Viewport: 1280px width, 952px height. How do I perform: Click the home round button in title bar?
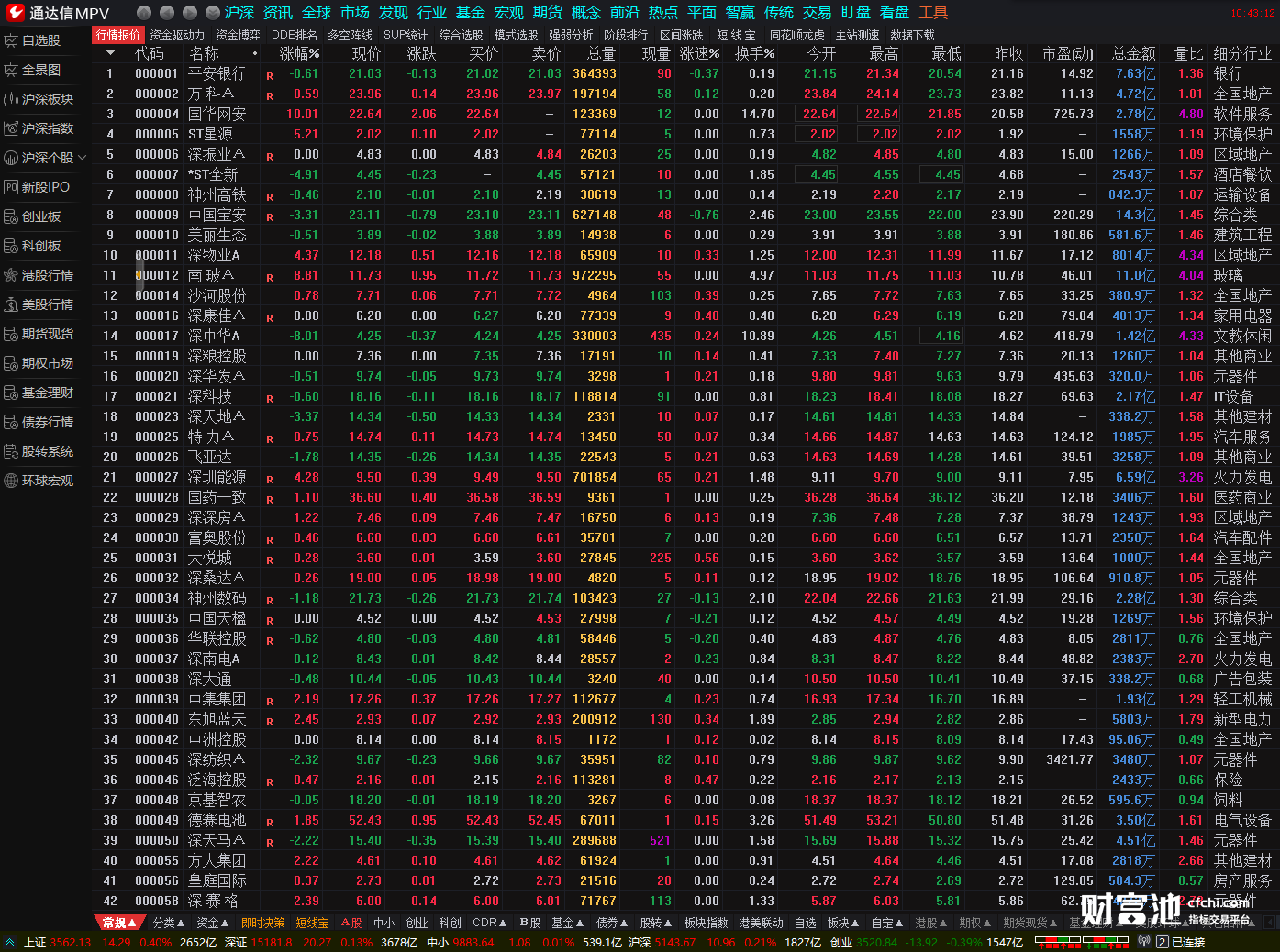coord(143,13)
